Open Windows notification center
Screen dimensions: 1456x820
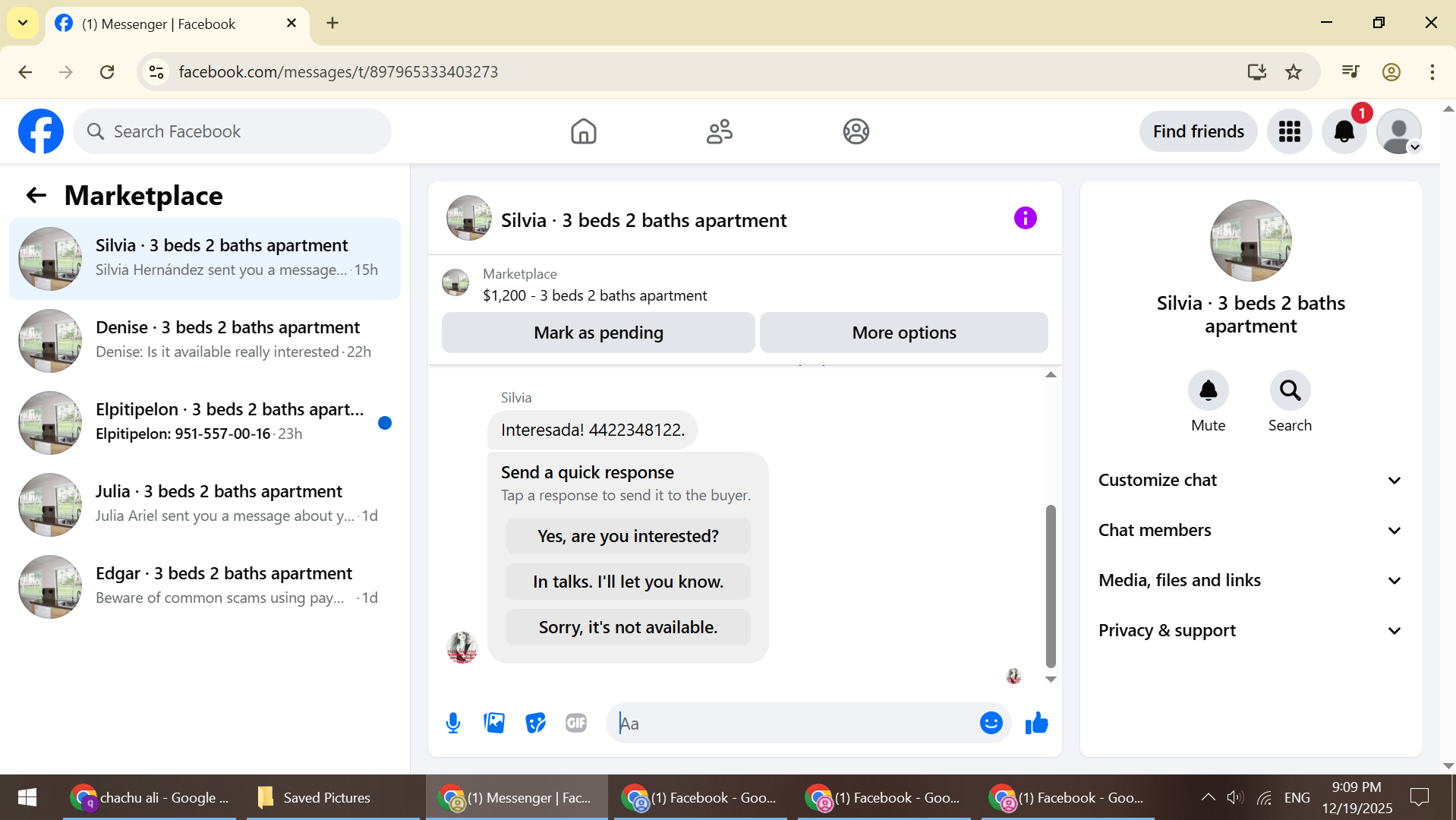click(1419, 797)
